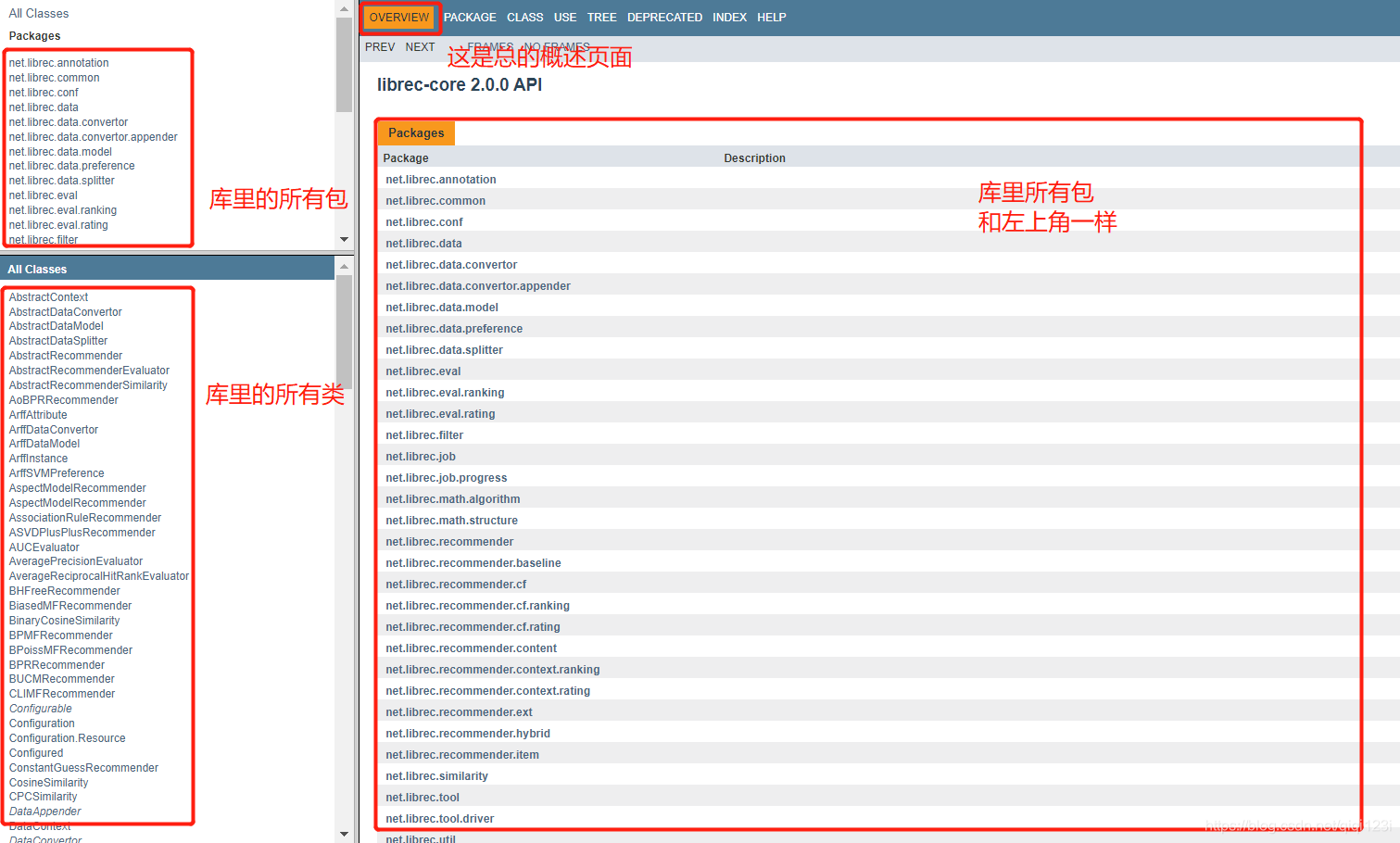Screen dimensions: 1400x843
Task: Open DataAppender interface link
Action: [x=45, y=812]
